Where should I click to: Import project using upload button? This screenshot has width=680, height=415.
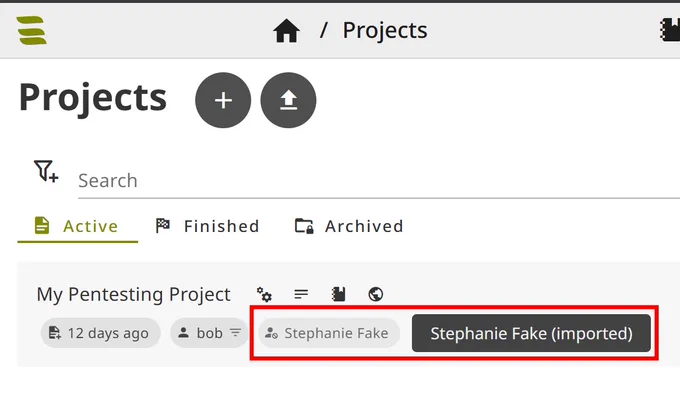click(288, 100)
